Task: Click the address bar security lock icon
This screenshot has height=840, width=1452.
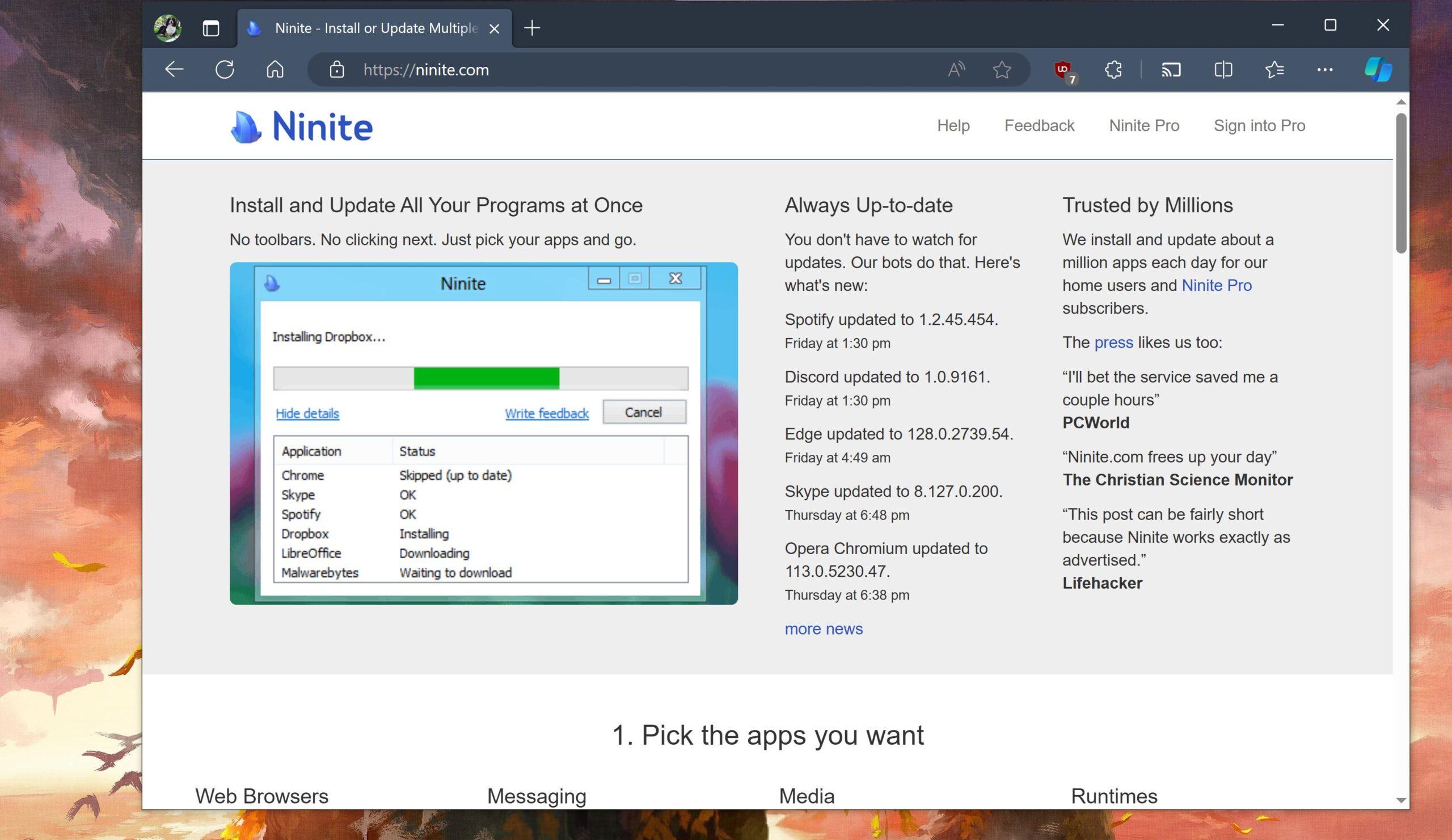Action: (x=337, y=70)
